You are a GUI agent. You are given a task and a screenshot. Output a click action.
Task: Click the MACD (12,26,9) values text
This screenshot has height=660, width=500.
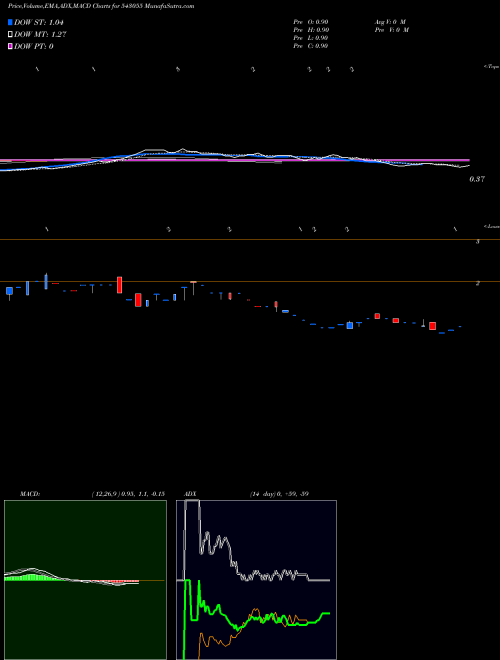pyautogui.click(x=128, y=494)
